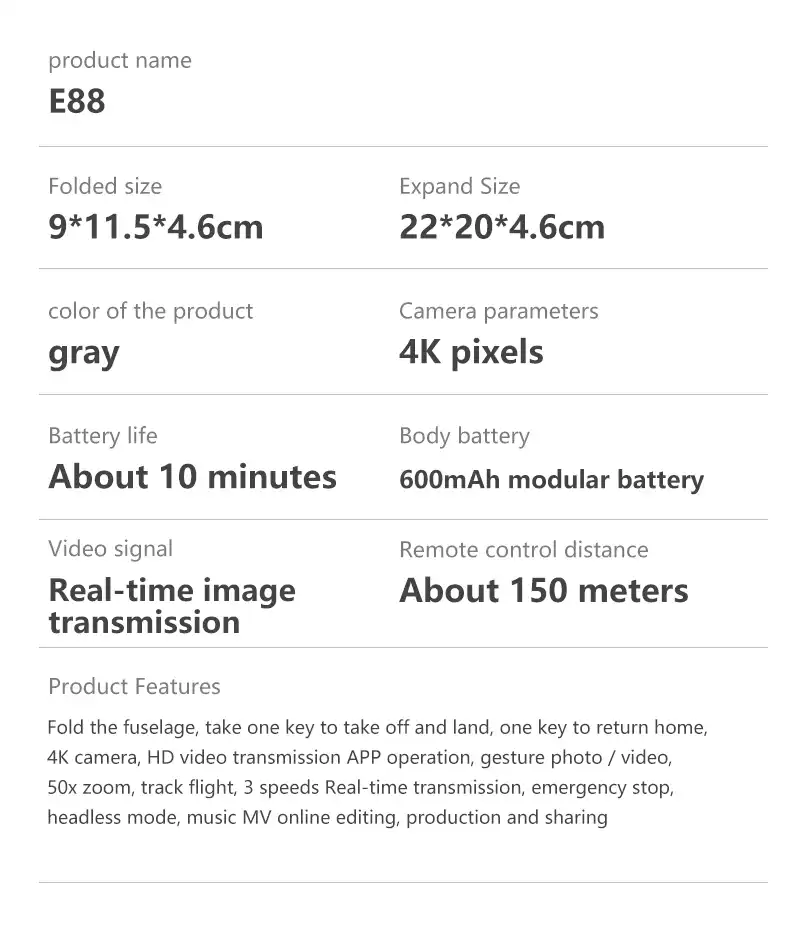
Task: Click the Camera parameters label
Action: tap(499, 312)
